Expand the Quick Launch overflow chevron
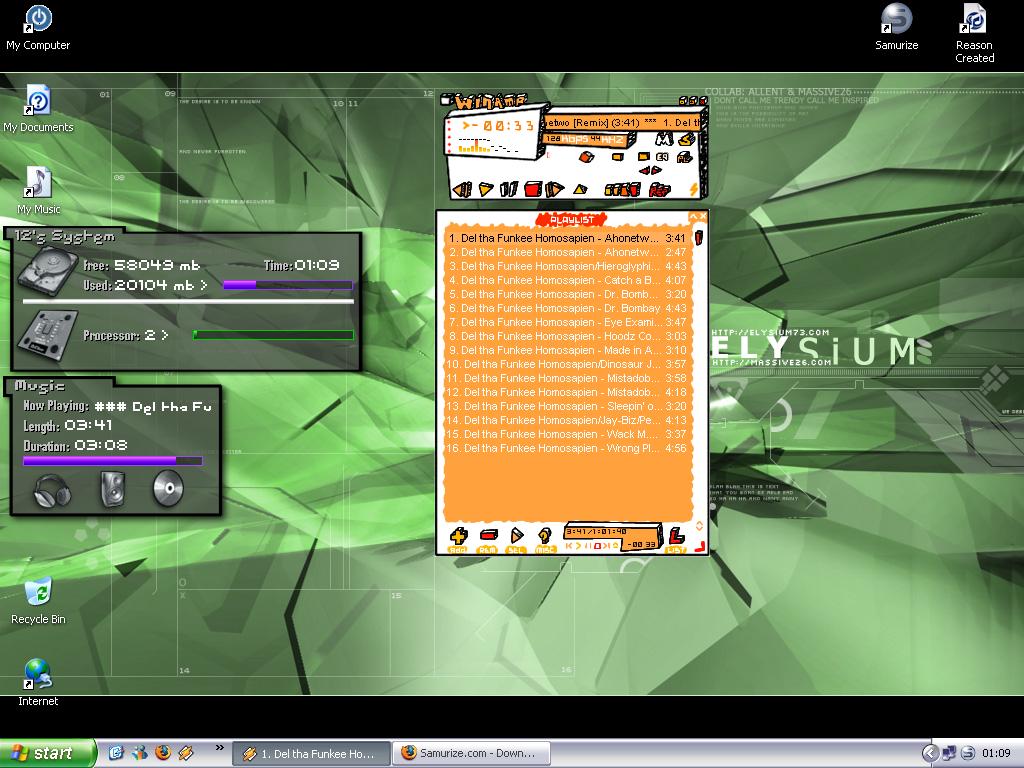 coord(219,748)
